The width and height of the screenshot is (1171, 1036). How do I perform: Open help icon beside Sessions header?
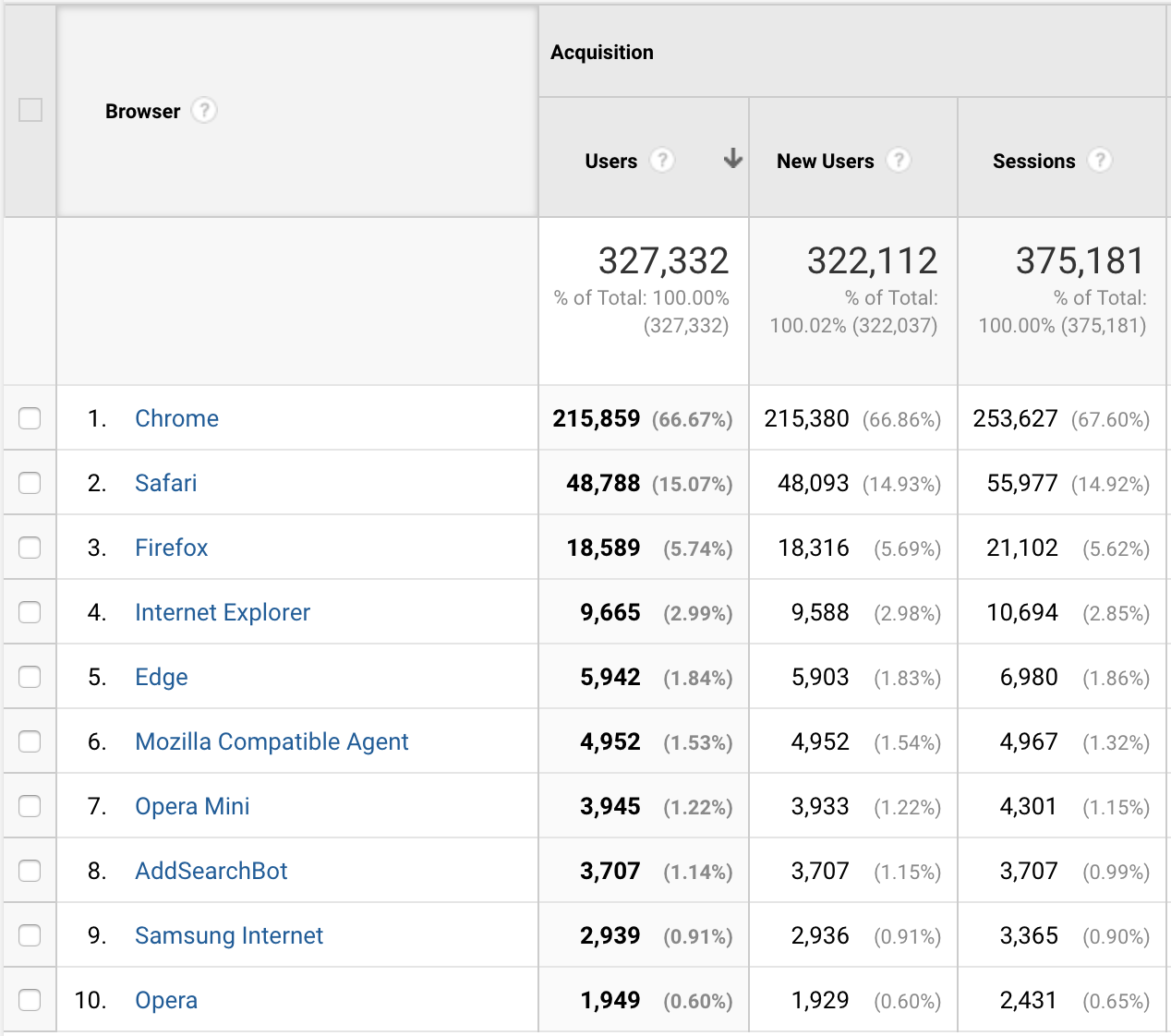[1099, 161]
